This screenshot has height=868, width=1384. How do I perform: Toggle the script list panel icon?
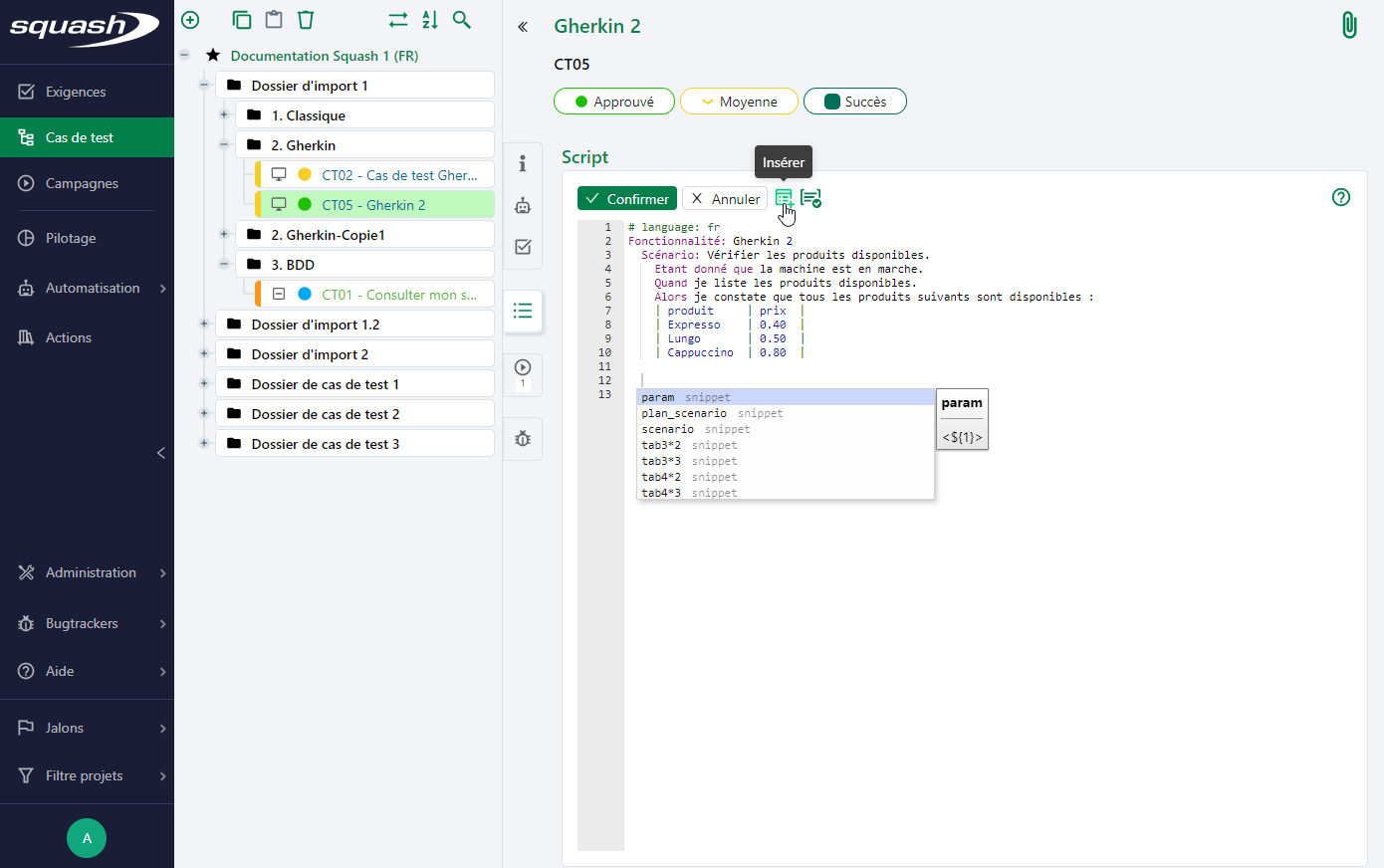point(522,311)
